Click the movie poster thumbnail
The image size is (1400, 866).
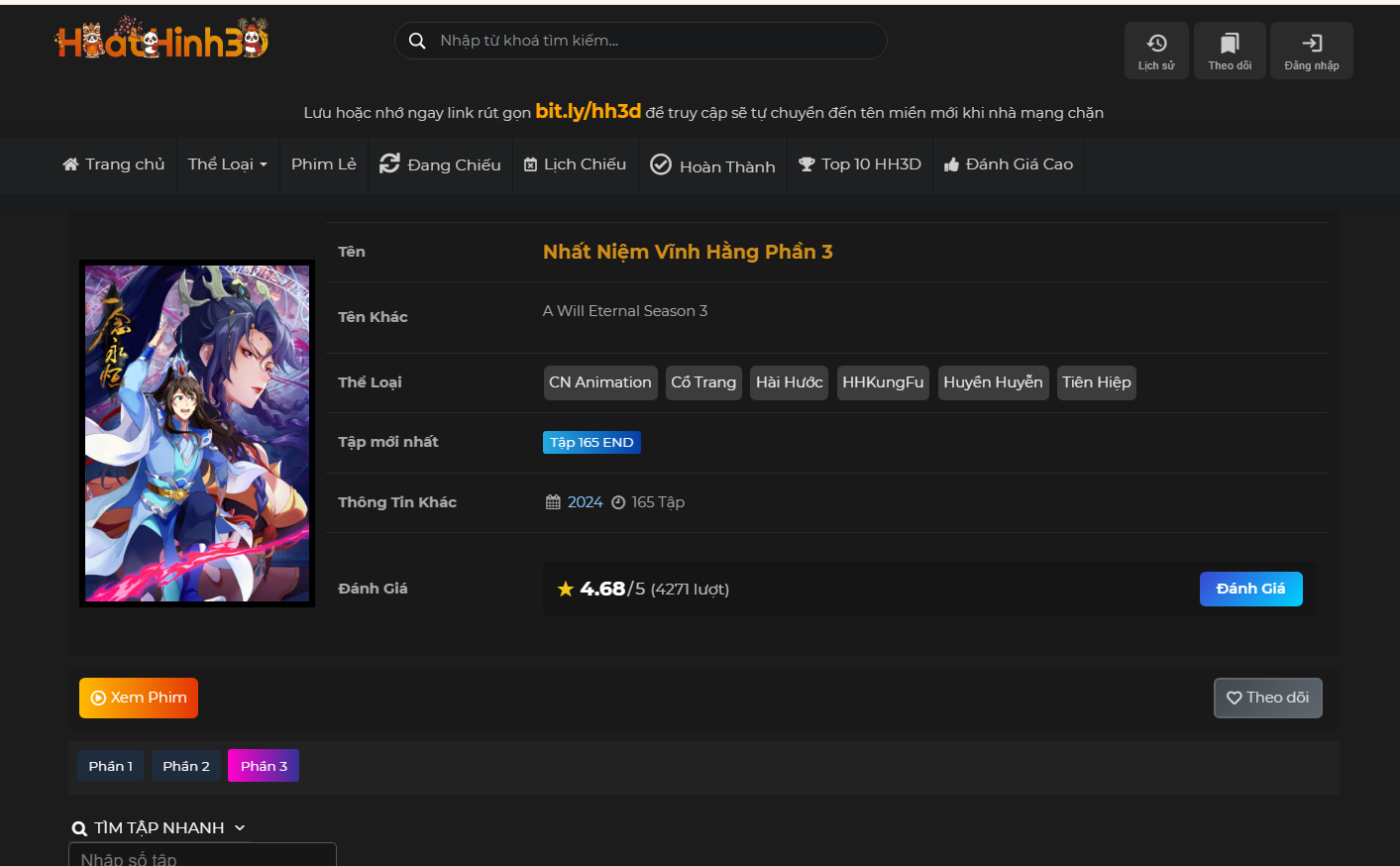point(197,433)
